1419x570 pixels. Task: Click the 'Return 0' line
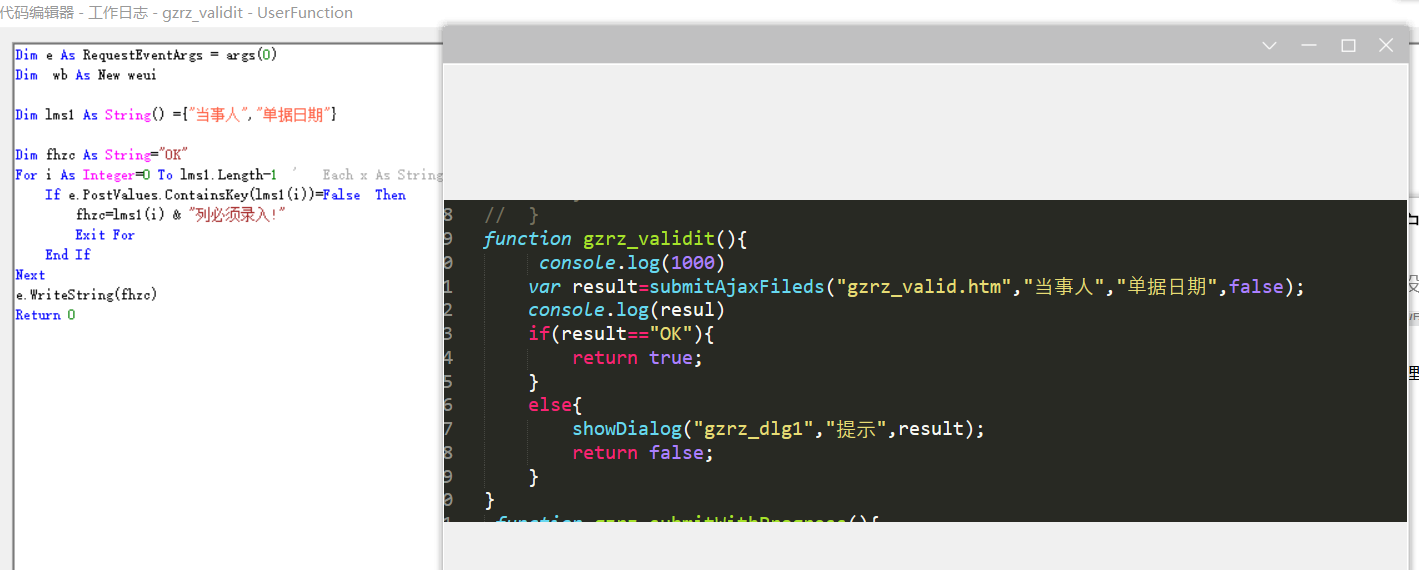click(x=45, y=315)
